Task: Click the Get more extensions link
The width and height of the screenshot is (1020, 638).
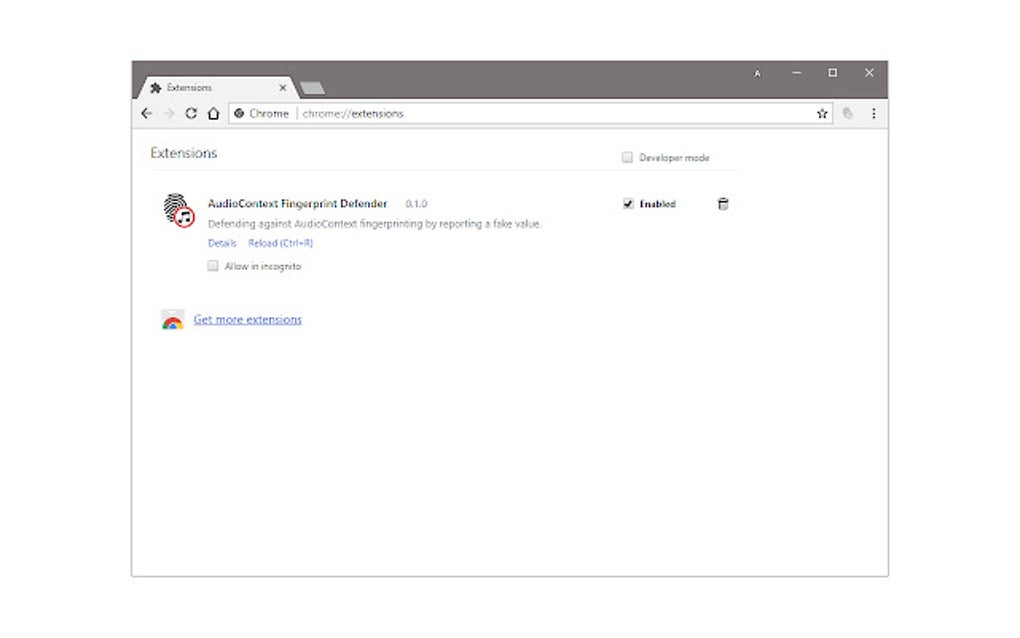Action: (247, 319)
